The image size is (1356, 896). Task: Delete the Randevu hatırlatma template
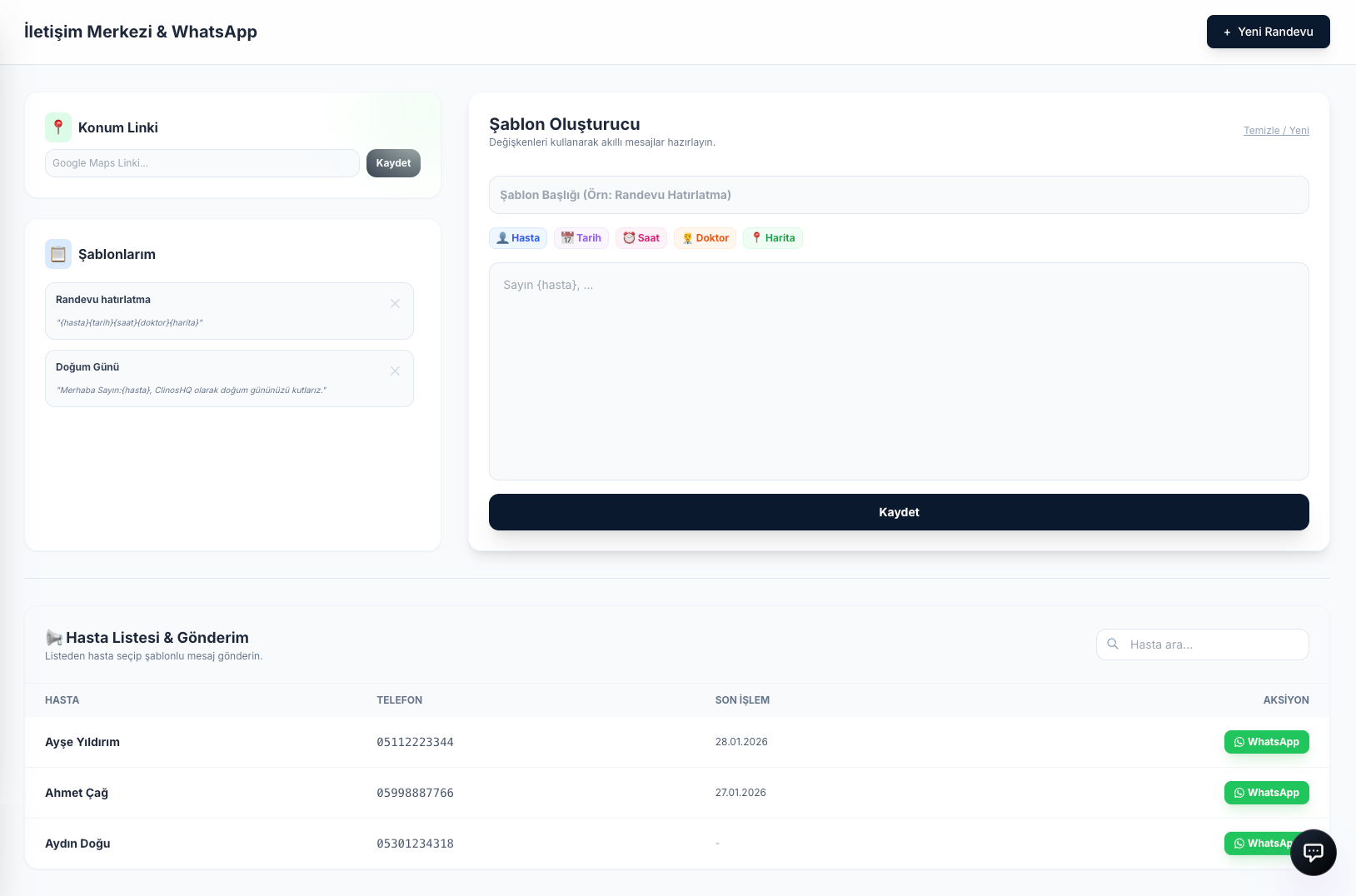395,304
